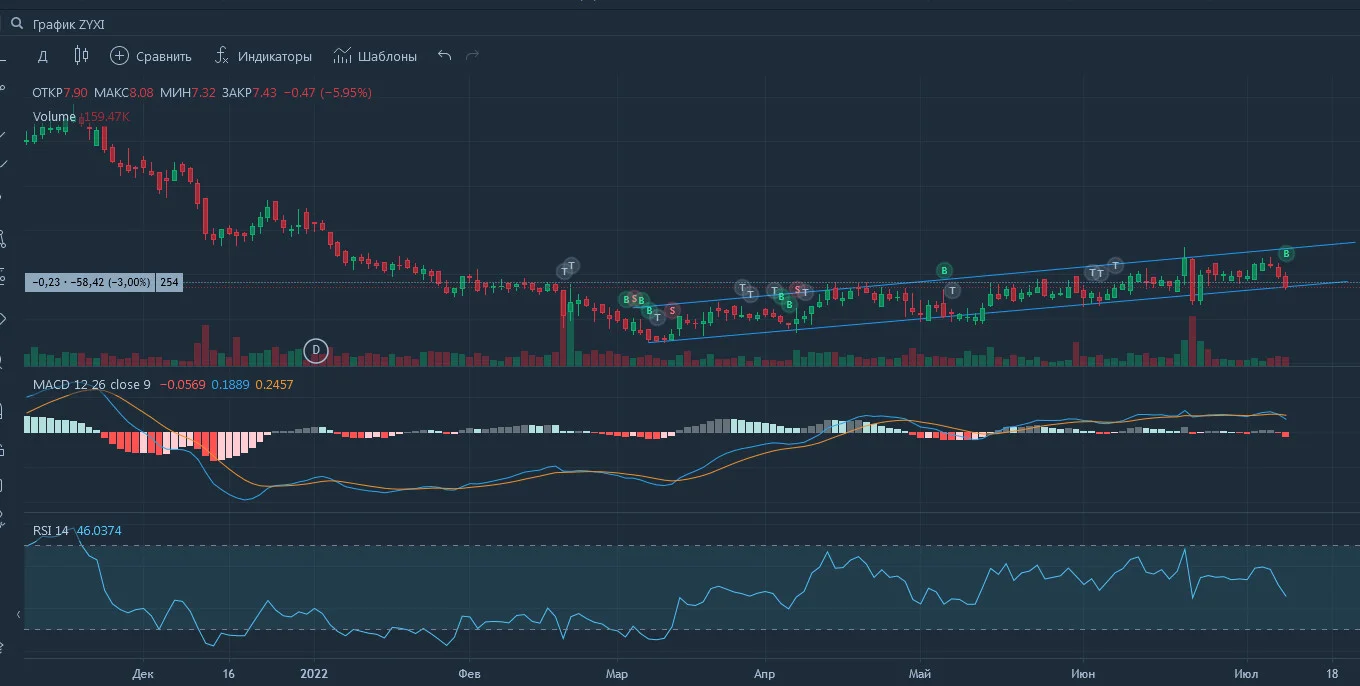Viewport: 1360px width, 686px height.
Task: Click the Индикаторы label
Action: (x=275, y=56)
